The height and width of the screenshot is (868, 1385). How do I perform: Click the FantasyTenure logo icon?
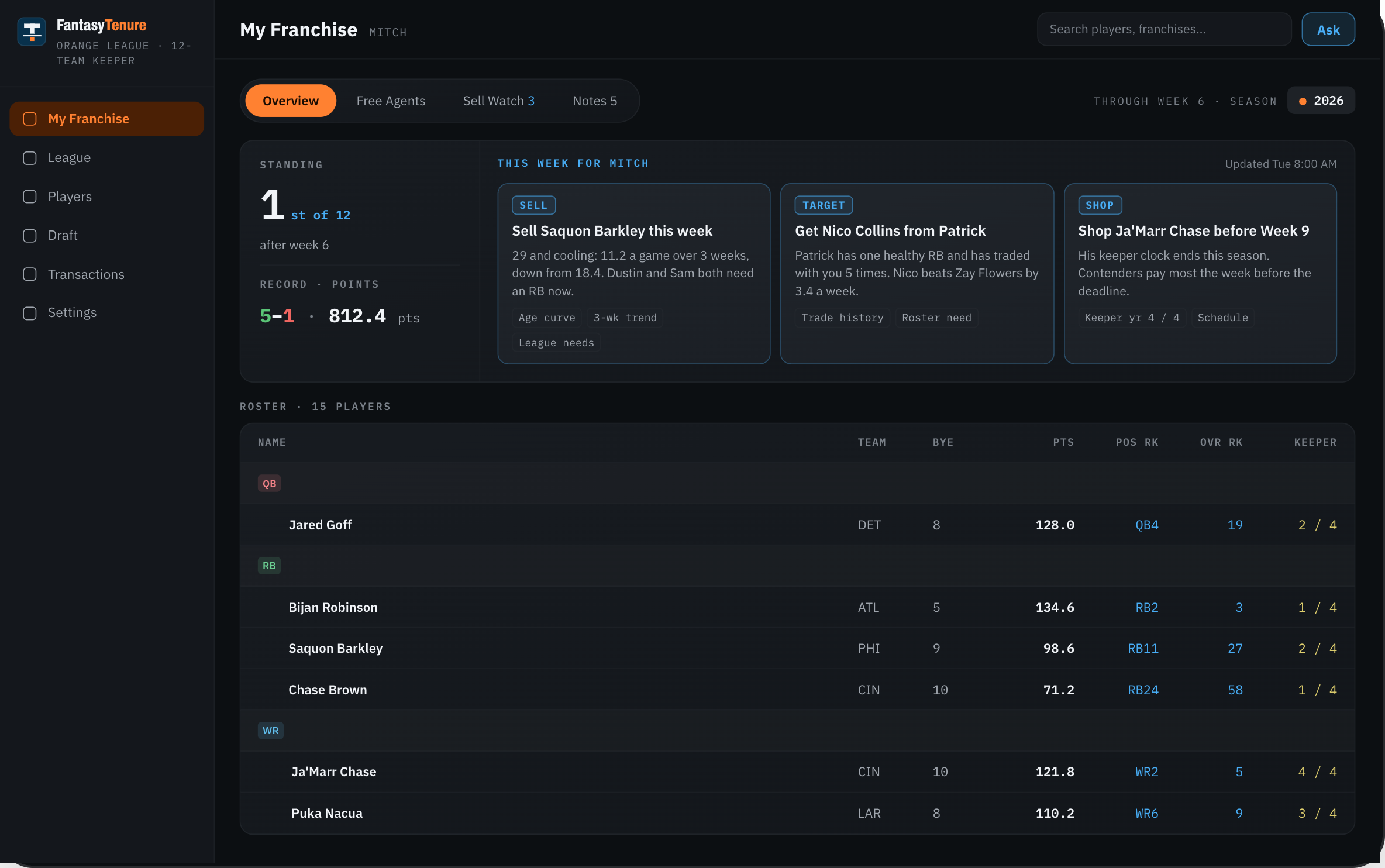click(x=32, y=32)
